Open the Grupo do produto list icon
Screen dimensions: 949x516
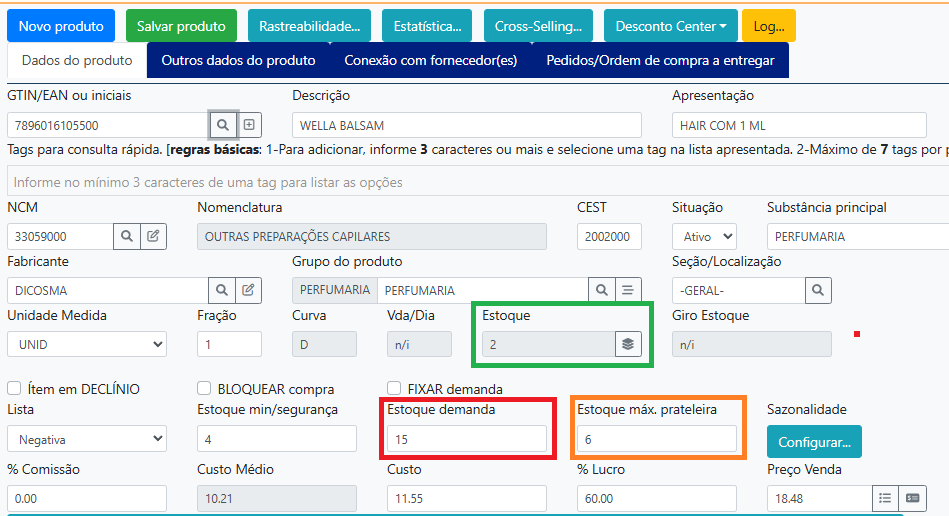[628, 290]
